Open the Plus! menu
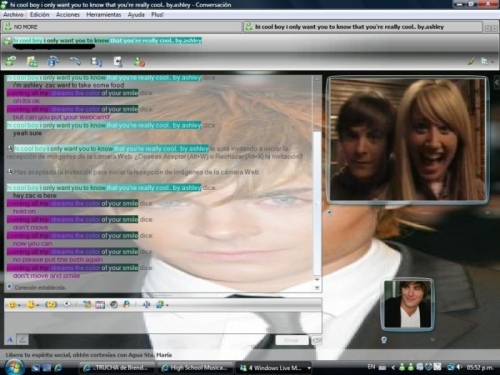 (157, 15)
